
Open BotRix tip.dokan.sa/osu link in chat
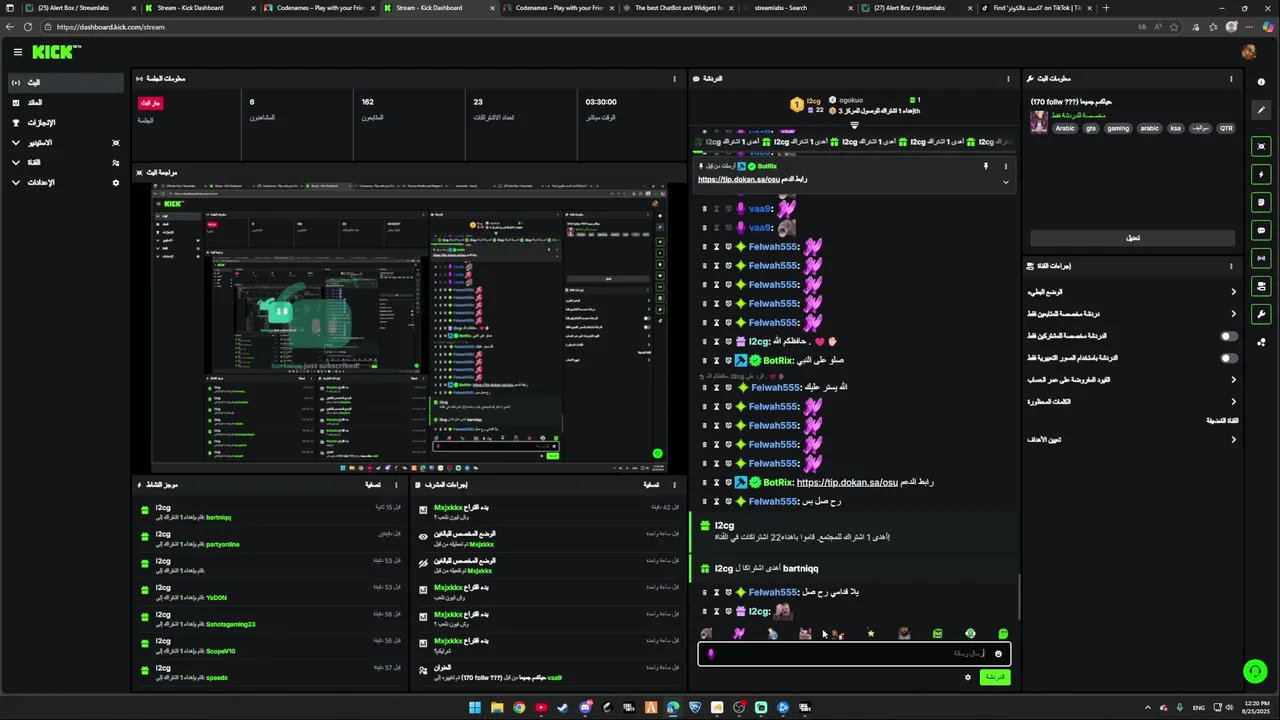click(847, 482)
